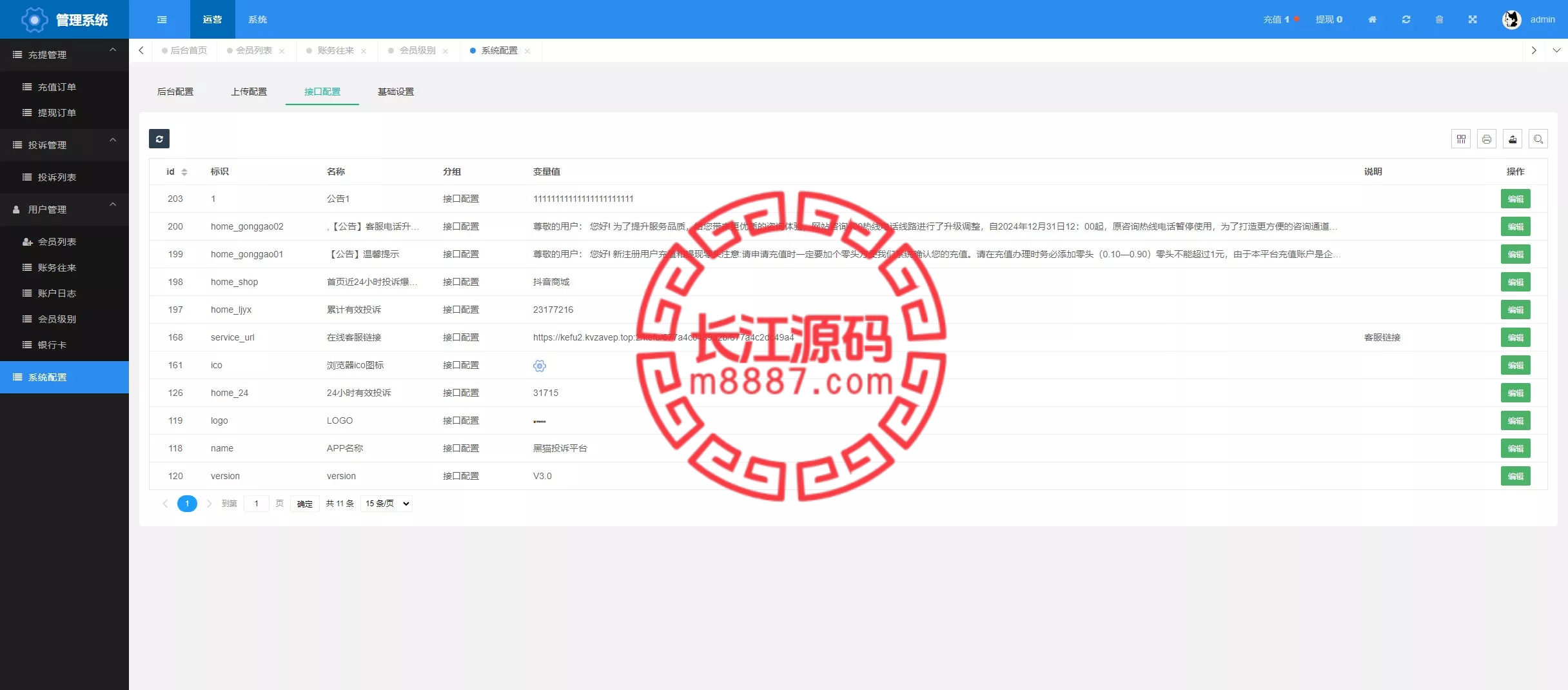Select the 接口配置 tab
This screenshot has width=1568, height=690.
(322, 92)
